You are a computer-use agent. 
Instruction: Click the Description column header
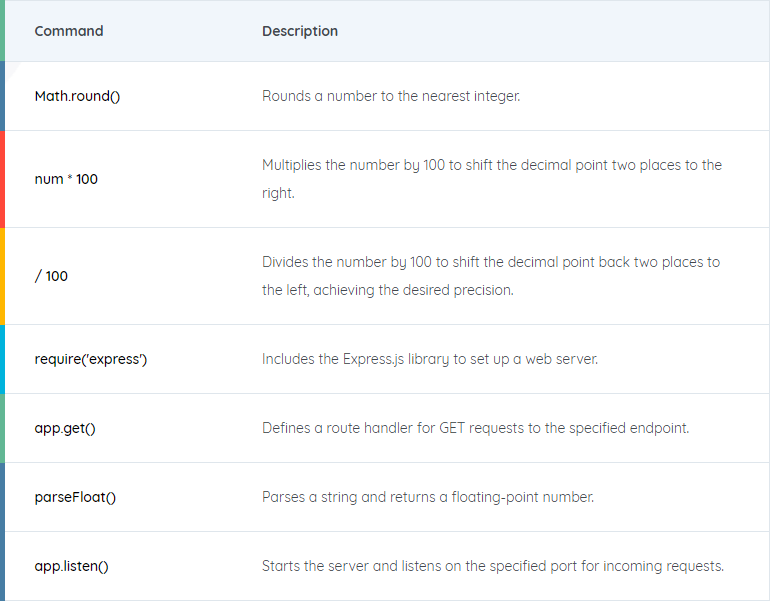click(x=300, y=31)
